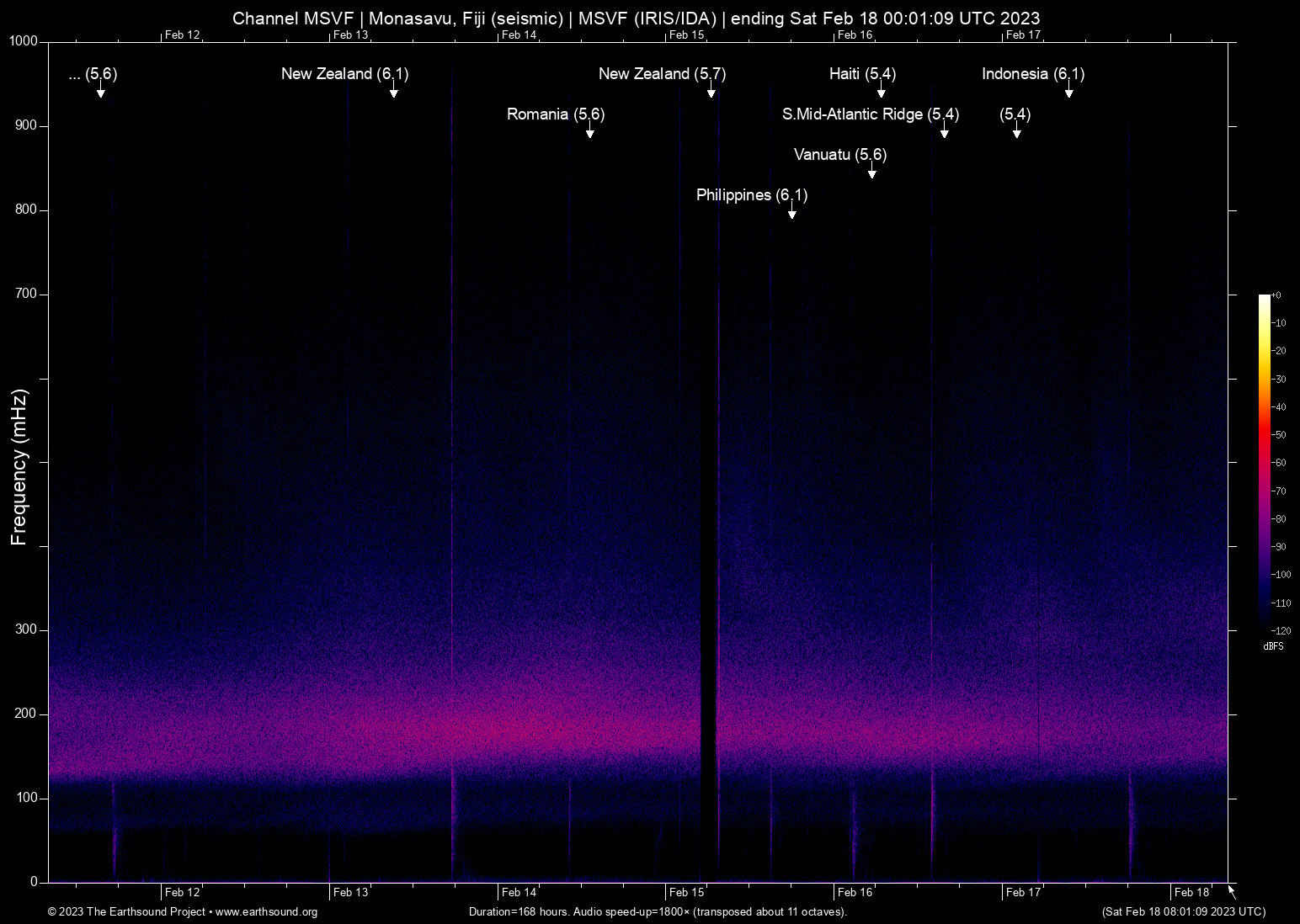Select the chart title Channel MSVF header
The height and width of the screenshot is (924, 1300).
[637, 18]
